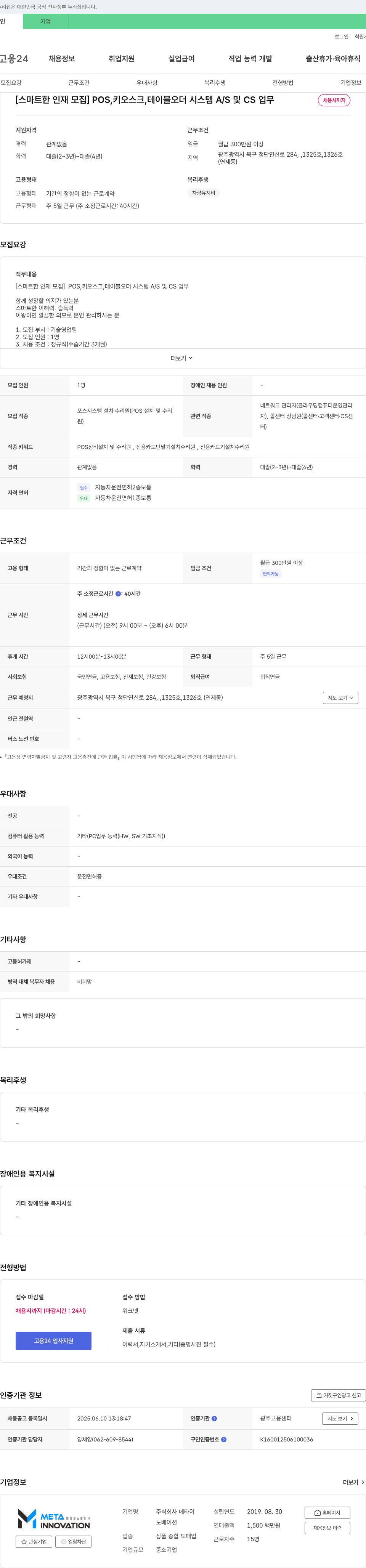Viewport: 366px width, 1568px height.
Task: Click 비희망 military service cell
Action: (84, 982)
